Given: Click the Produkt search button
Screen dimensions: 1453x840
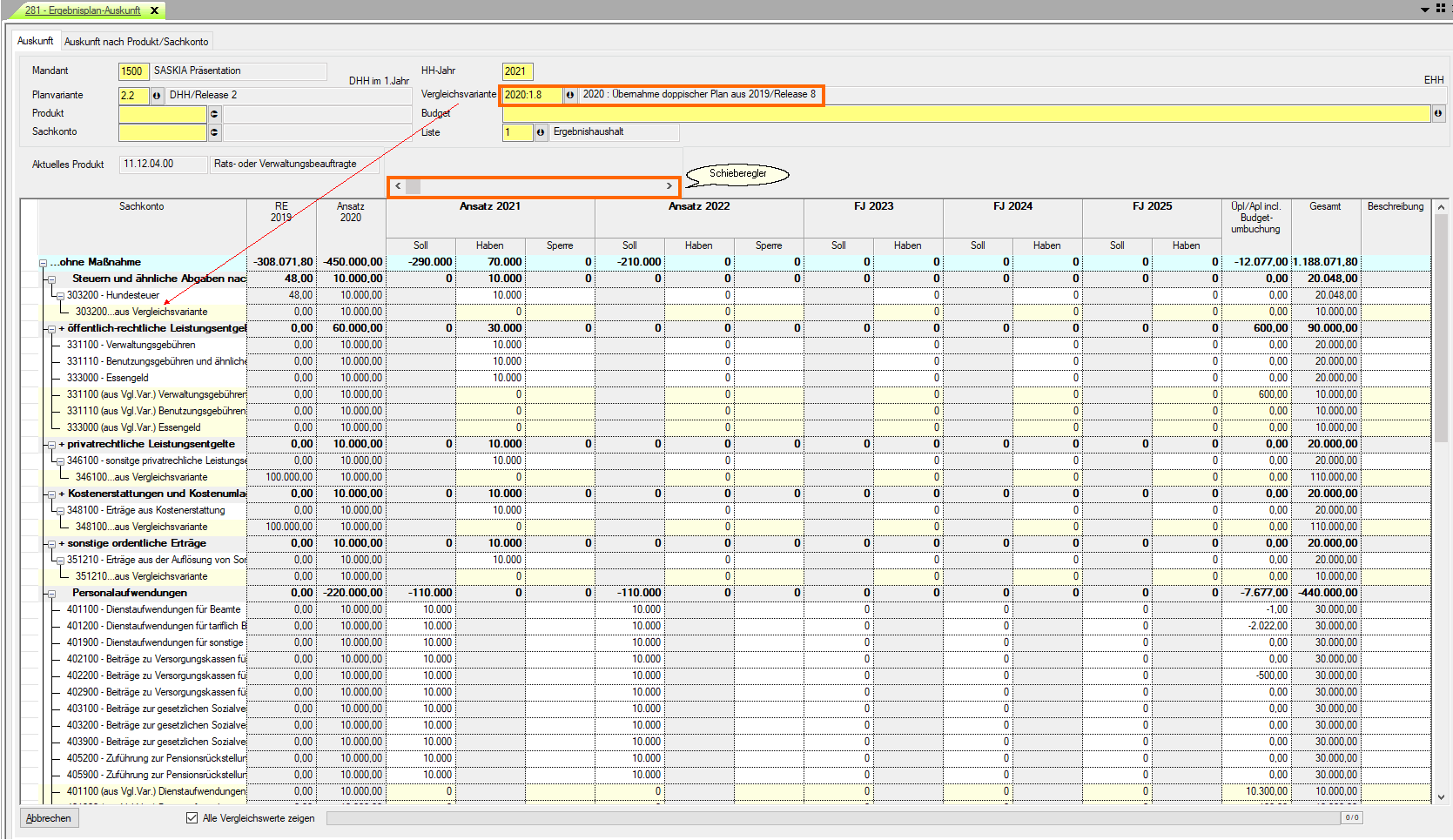Looking at the screenshot, I should (x=214, y=114).
